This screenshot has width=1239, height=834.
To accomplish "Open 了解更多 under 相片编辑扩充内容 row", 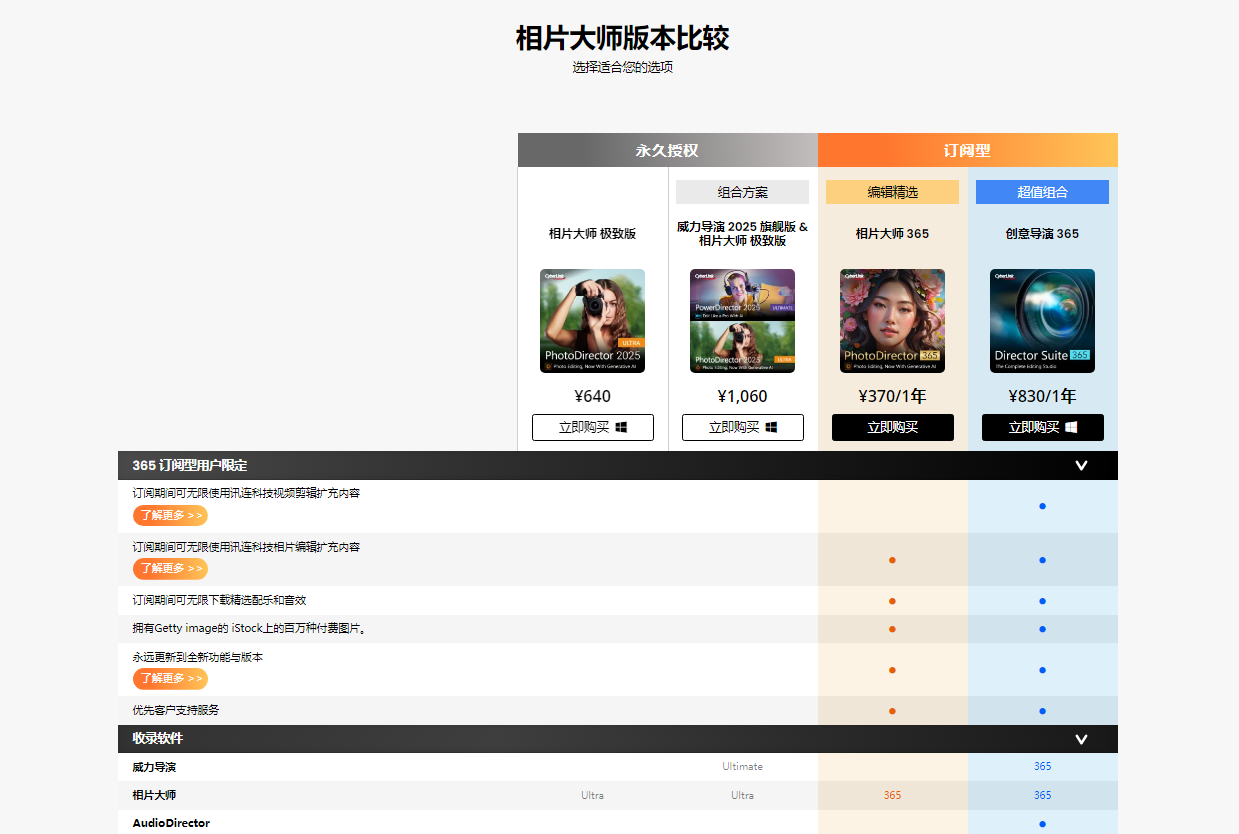I will coord(170,568).
